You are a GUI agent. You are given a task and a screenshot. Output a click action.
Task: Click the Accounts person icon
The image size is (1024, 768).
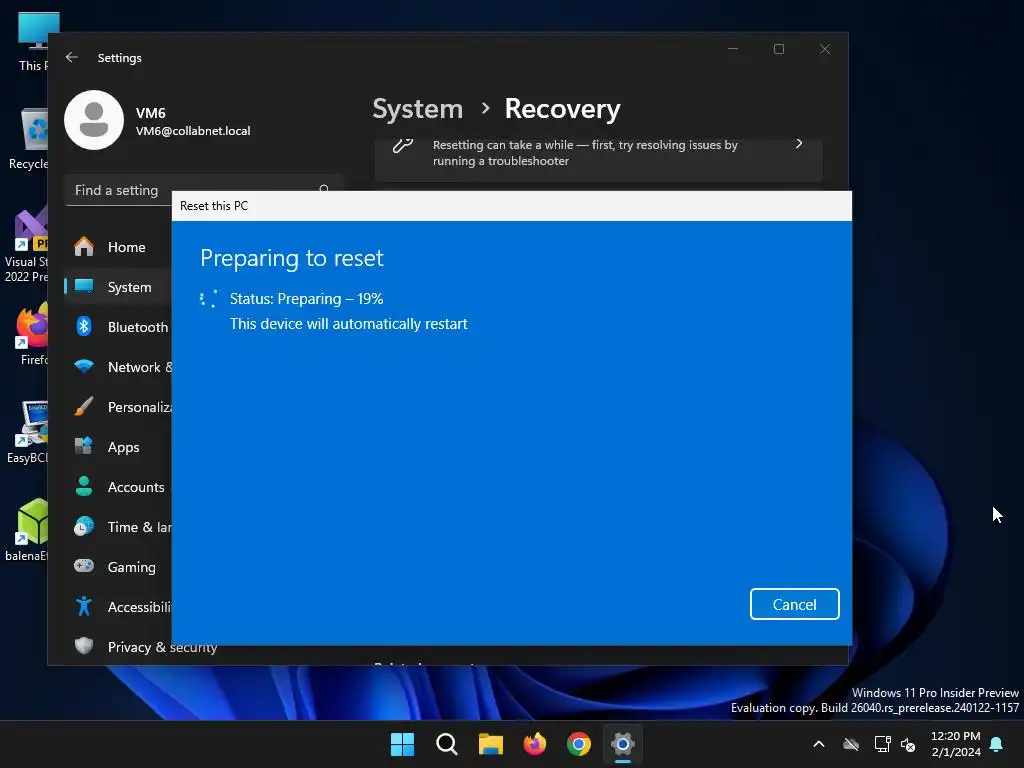click(84, 486)
